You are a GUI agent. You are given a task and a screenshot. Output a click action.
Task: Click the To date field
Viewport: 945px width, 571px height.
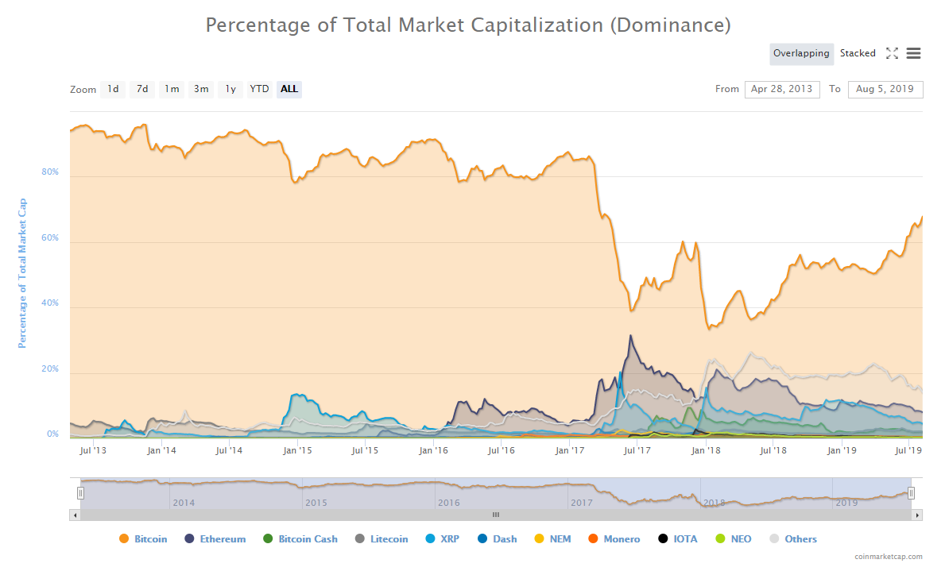click(885, 89)
